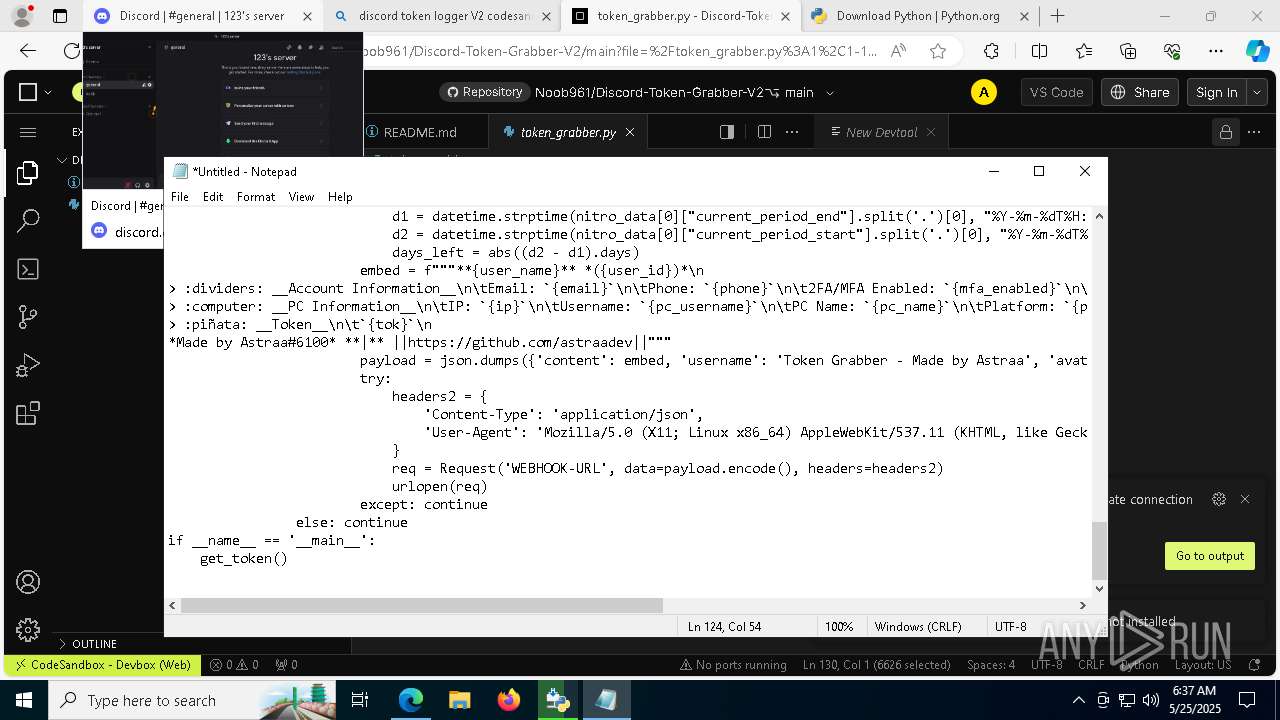The width and height of the screenshot is (1280, 720).
Task: Open the Terminal panel icon in the activity bar
Action: [x=27, y=269]
